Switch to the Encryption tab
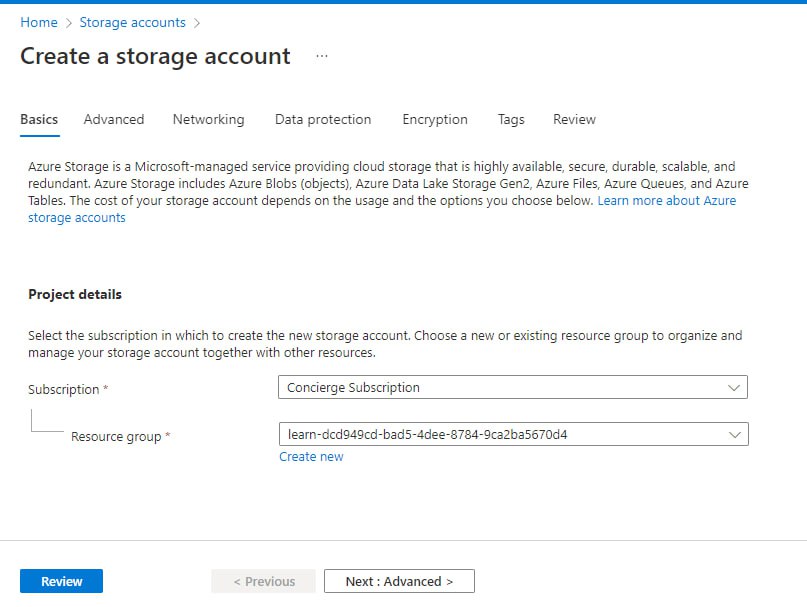This screenshot has width=807, height=607. click(x=435, y=119)
